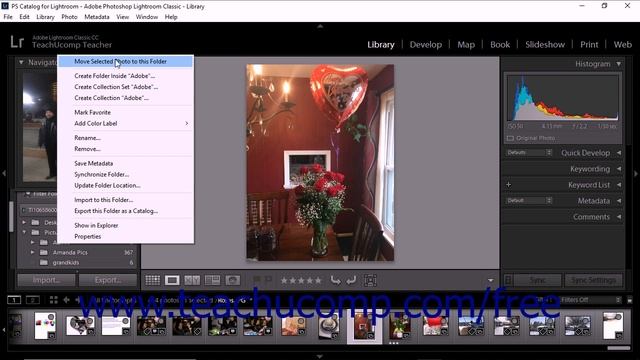Choose Create Folder Inside "Adobe"
The width and height of the screenshot is (640, 360).
pos(125,76)
